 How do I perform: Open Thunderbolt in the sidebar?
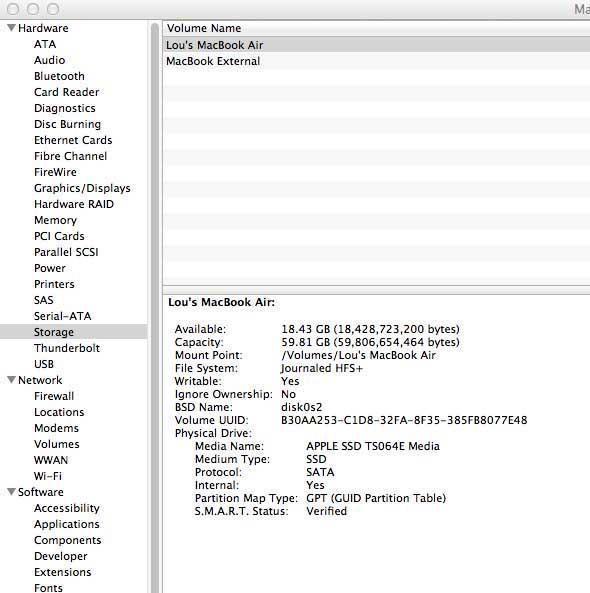[67, 348]
